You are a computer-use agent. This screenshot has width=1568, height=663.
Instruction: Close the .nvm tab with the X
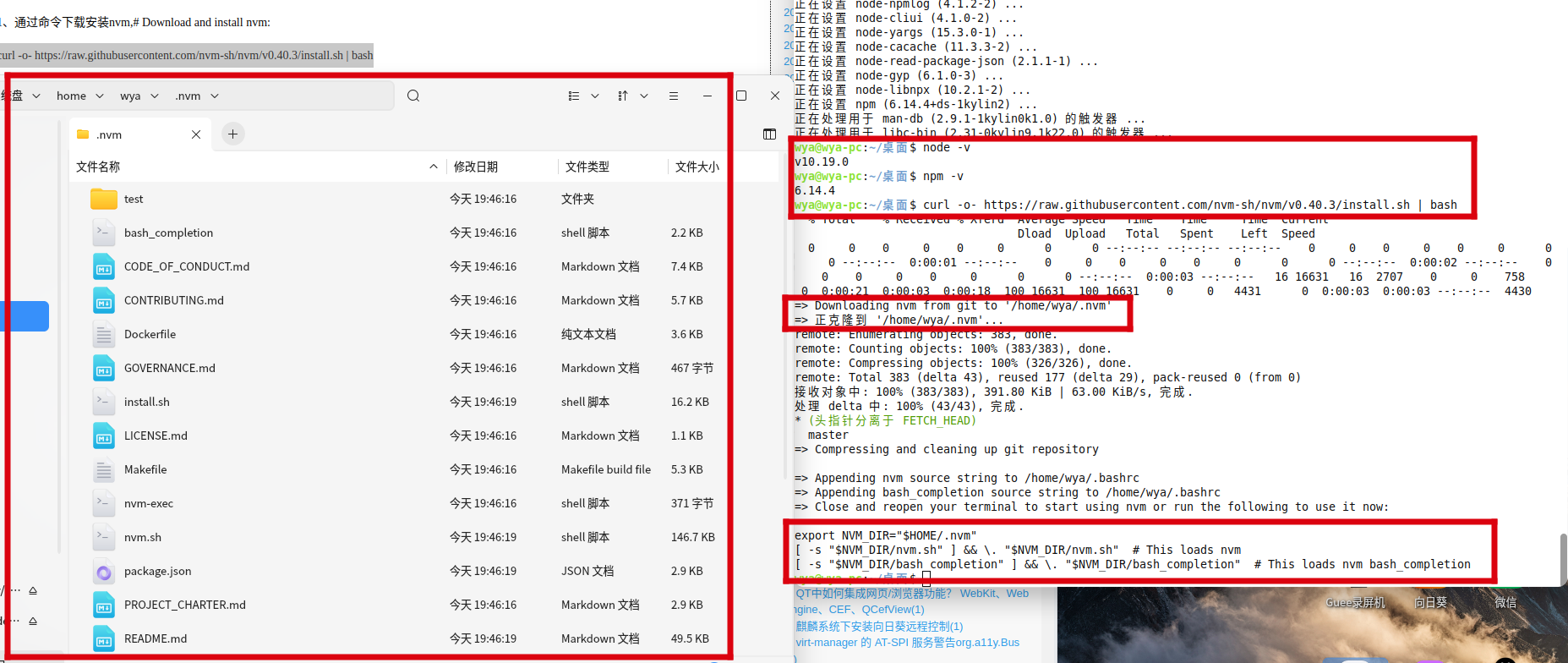(196, 134)
